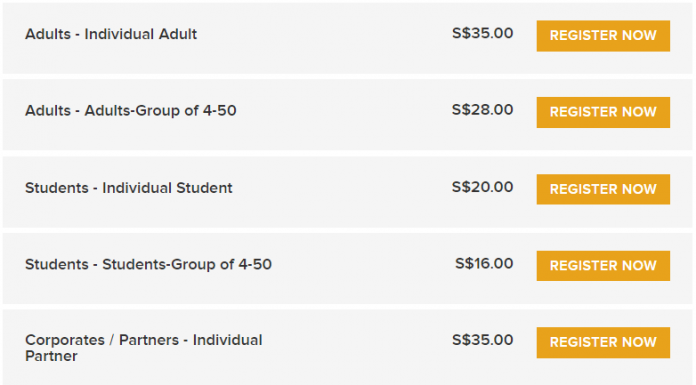
Task: Register for Individual Student ticket
Action: [603, 189]
